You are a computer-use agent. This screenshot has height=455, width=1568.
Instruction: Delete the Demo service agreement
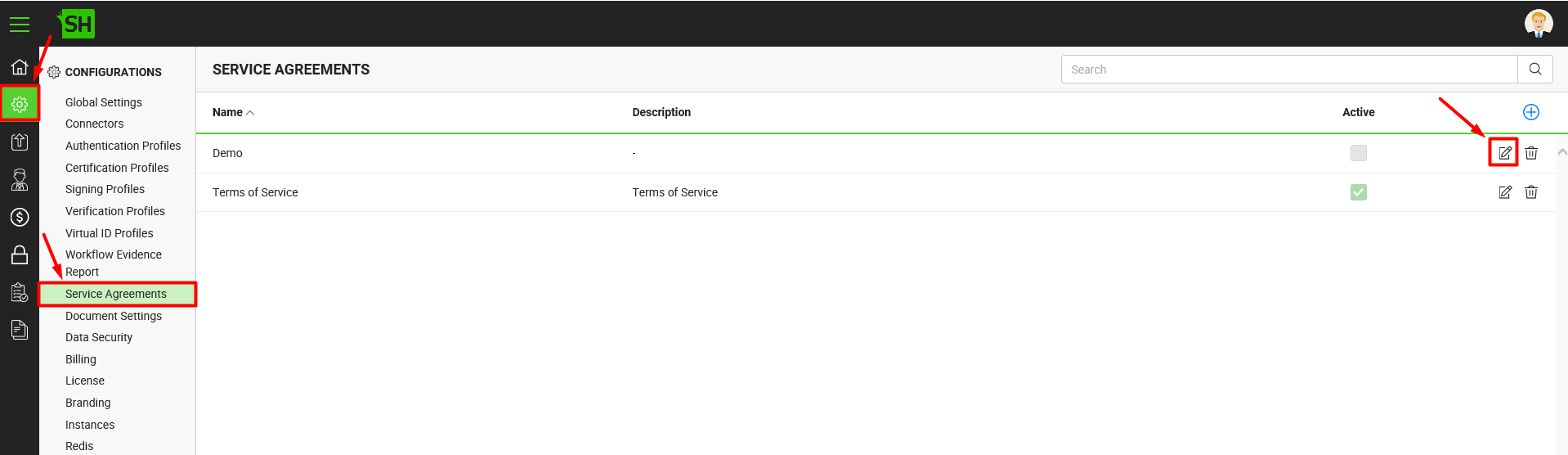pyautogui.click(x=1531, y=153)
